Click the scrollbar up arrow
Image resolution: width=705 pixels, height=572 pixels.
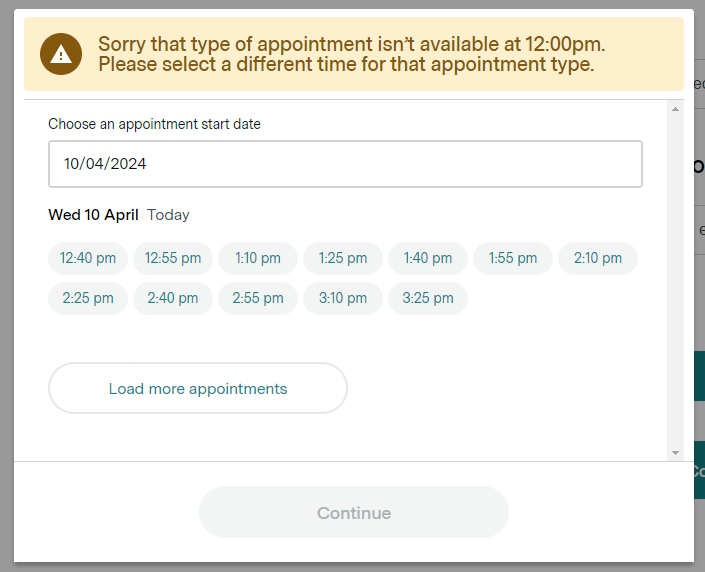point(676,108)
